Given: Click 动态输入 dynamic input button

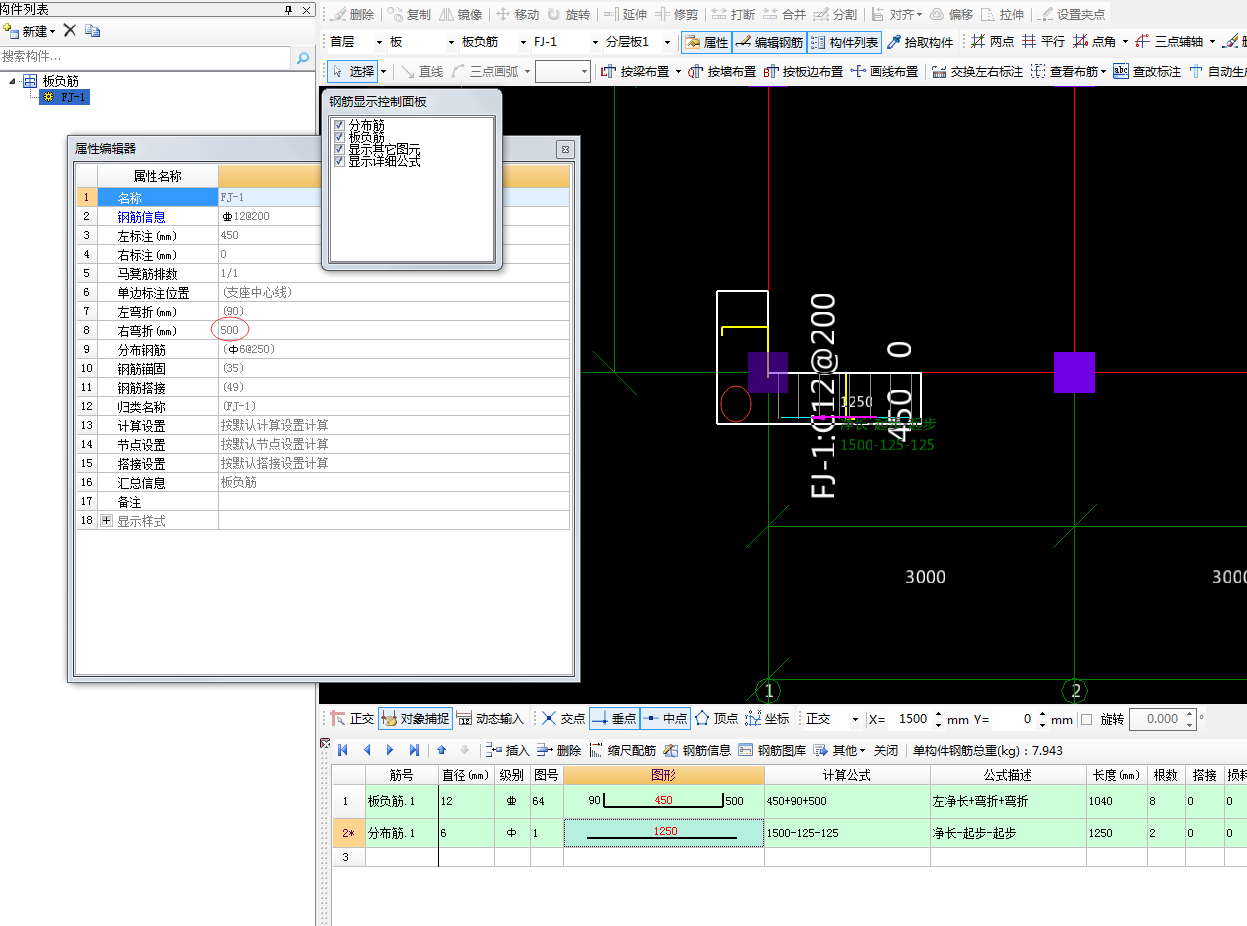Looking at the screenshot, I should 490,718.
